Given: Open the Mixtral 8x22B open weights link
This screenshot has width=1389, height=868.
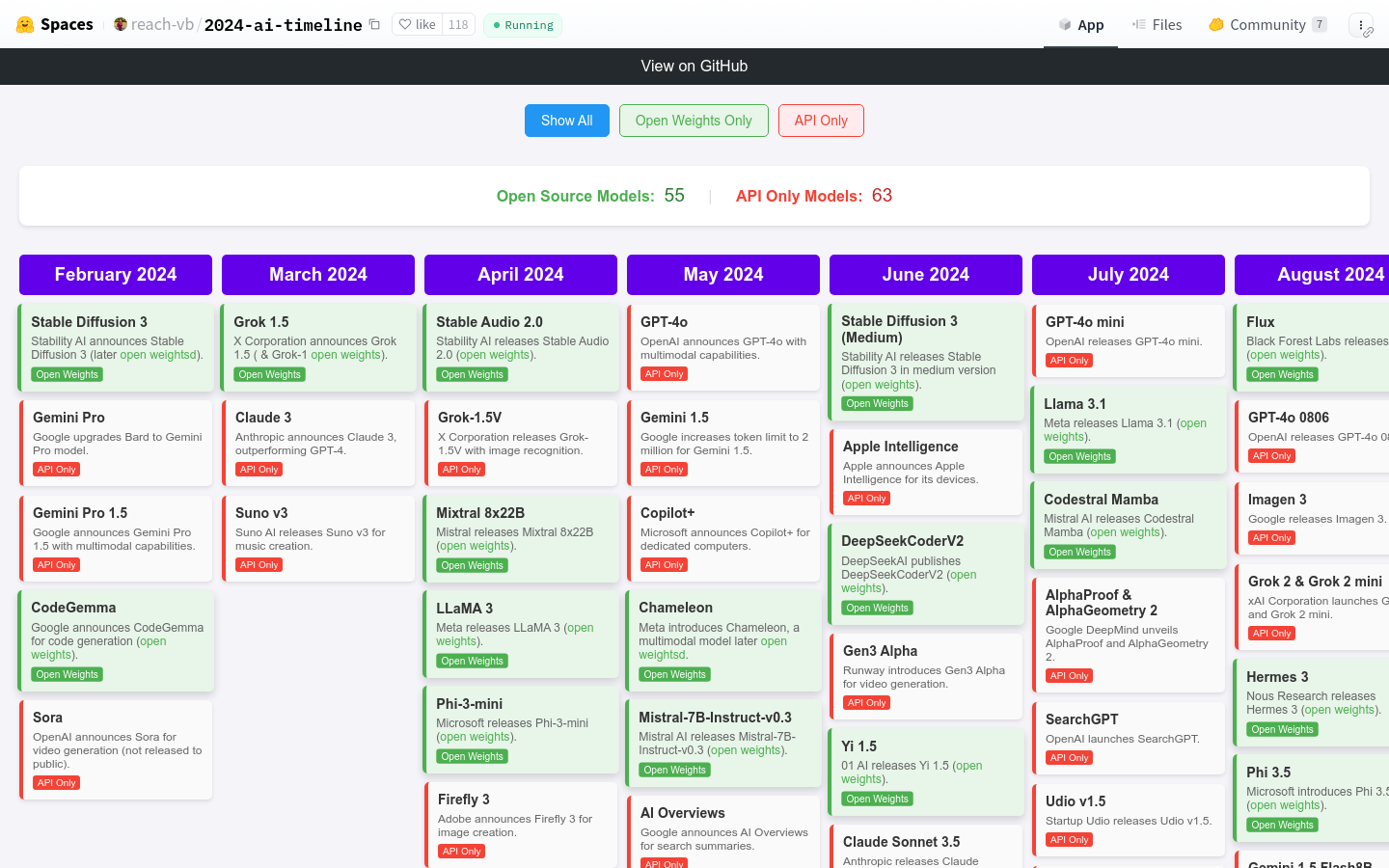Looking at the screenshot, I should click(x=476, y=546).
